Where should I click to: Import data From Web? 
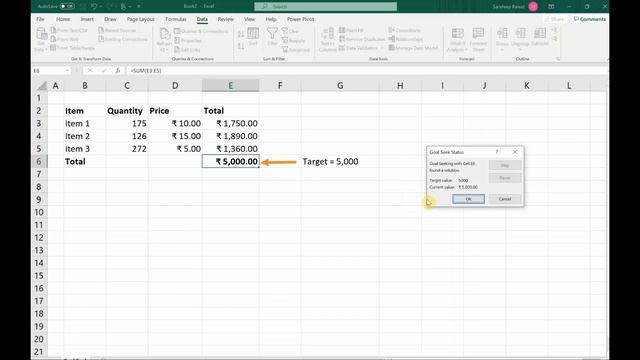coord(64,39)
